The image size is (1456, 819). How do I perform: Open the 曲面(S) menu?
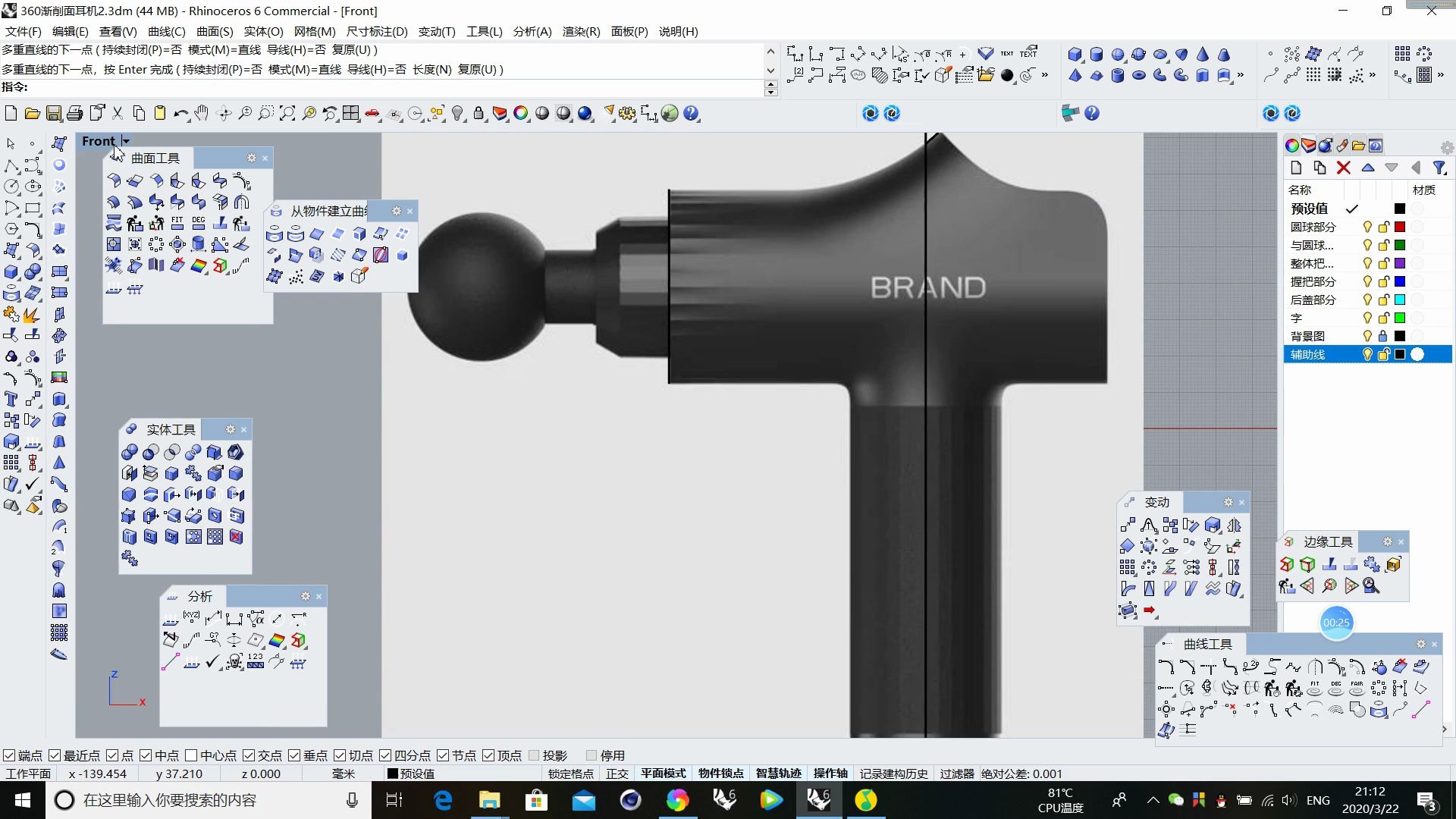215,31
